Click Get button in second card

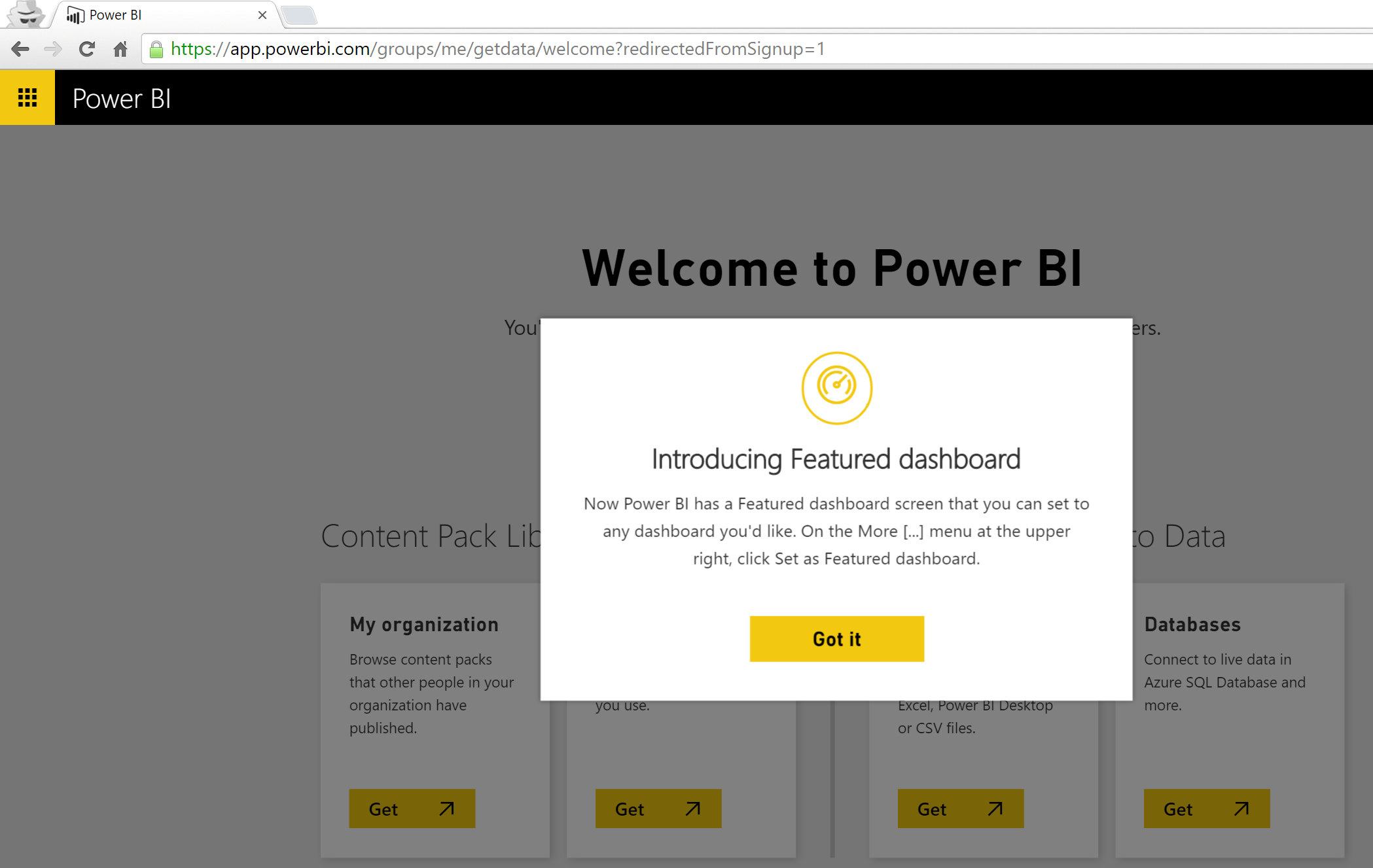658,808
